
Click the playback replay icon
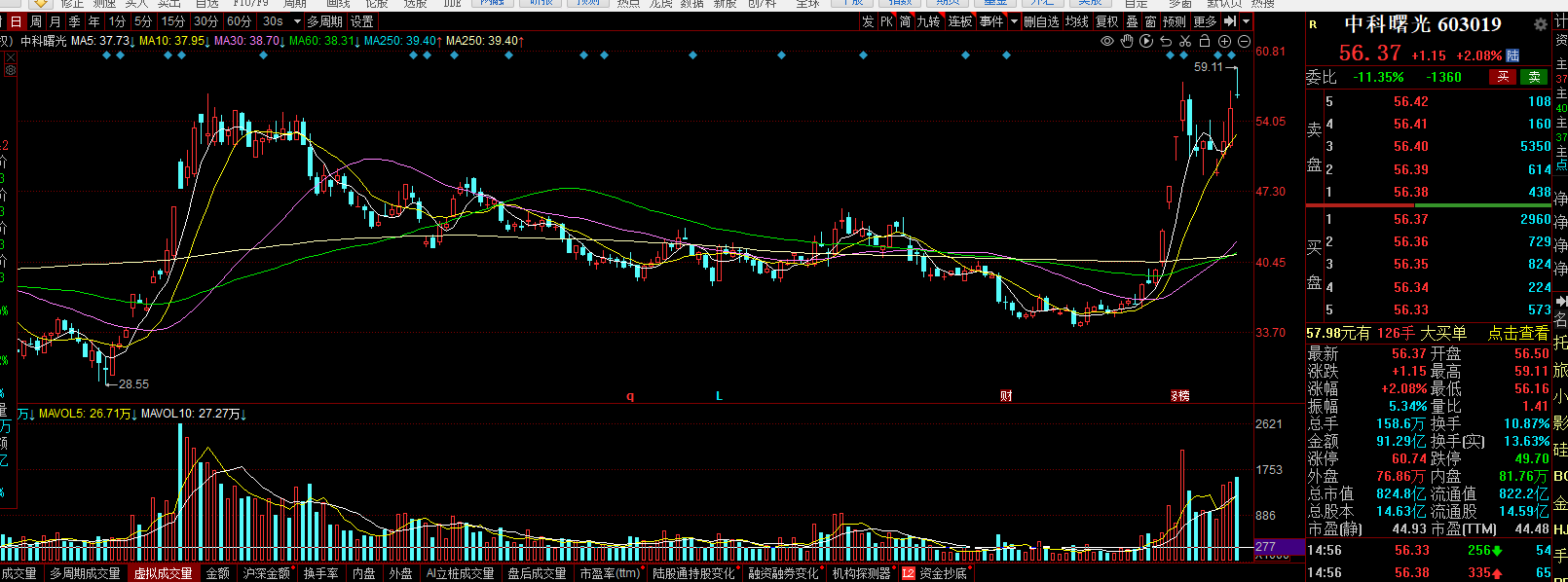(x=1146, y=41)
